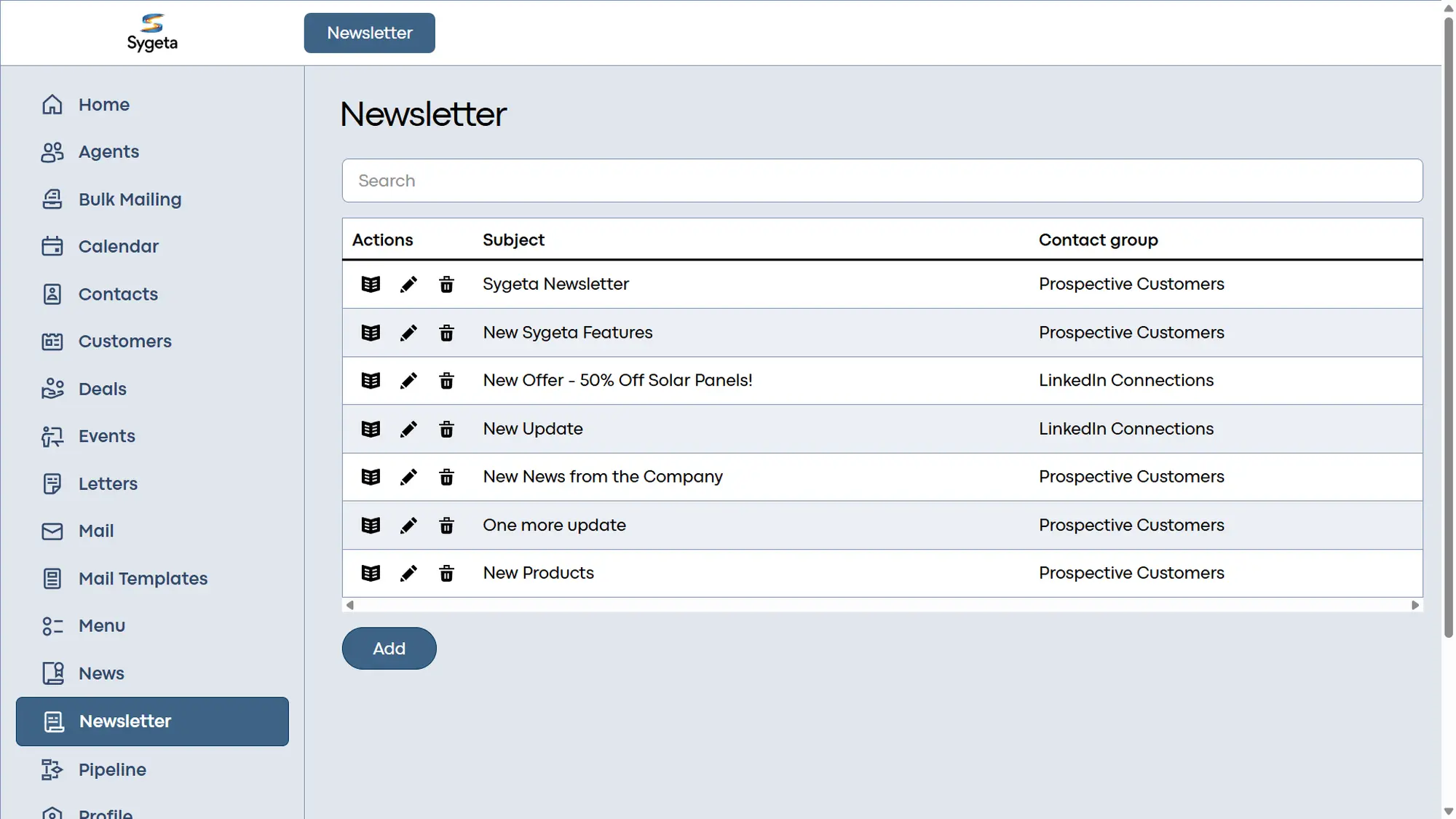
Task: Click the page vertical scrollbar thumb
Action: pyautogui.click(x=1448, y=326)
